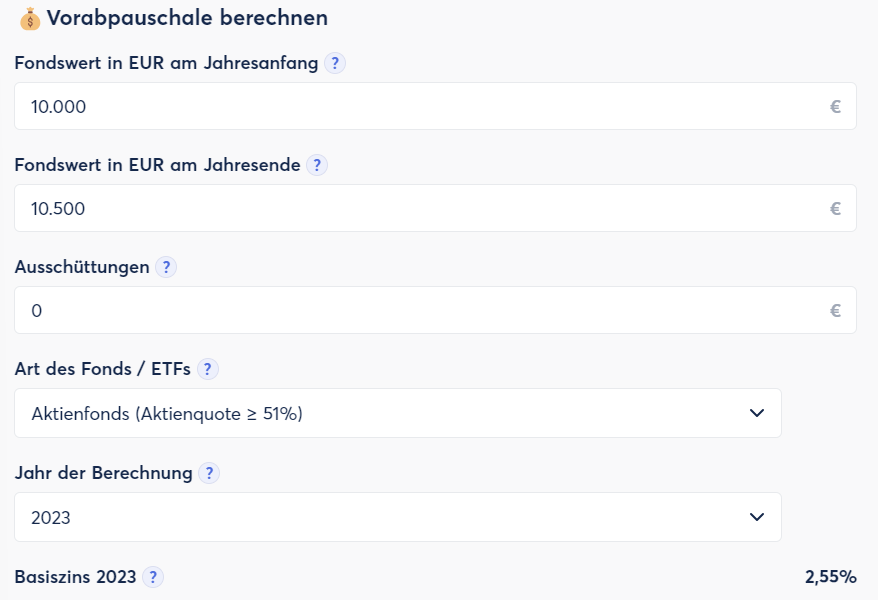Open help for Jahr der Berechnung
This screenshot has width=878, height=600.
(x=209, y=474)
